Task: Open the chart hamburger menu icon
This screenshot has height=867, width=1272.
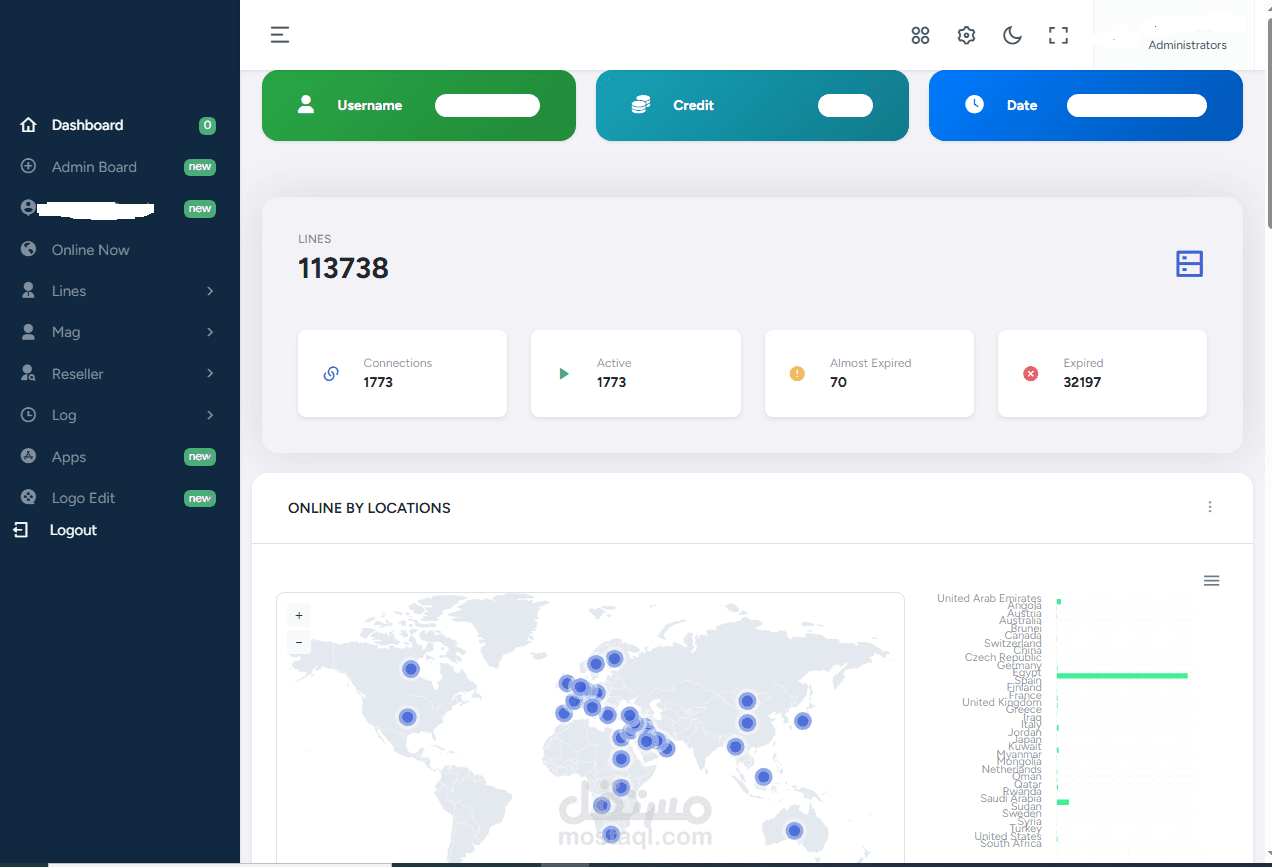Action: point(1211,581)
